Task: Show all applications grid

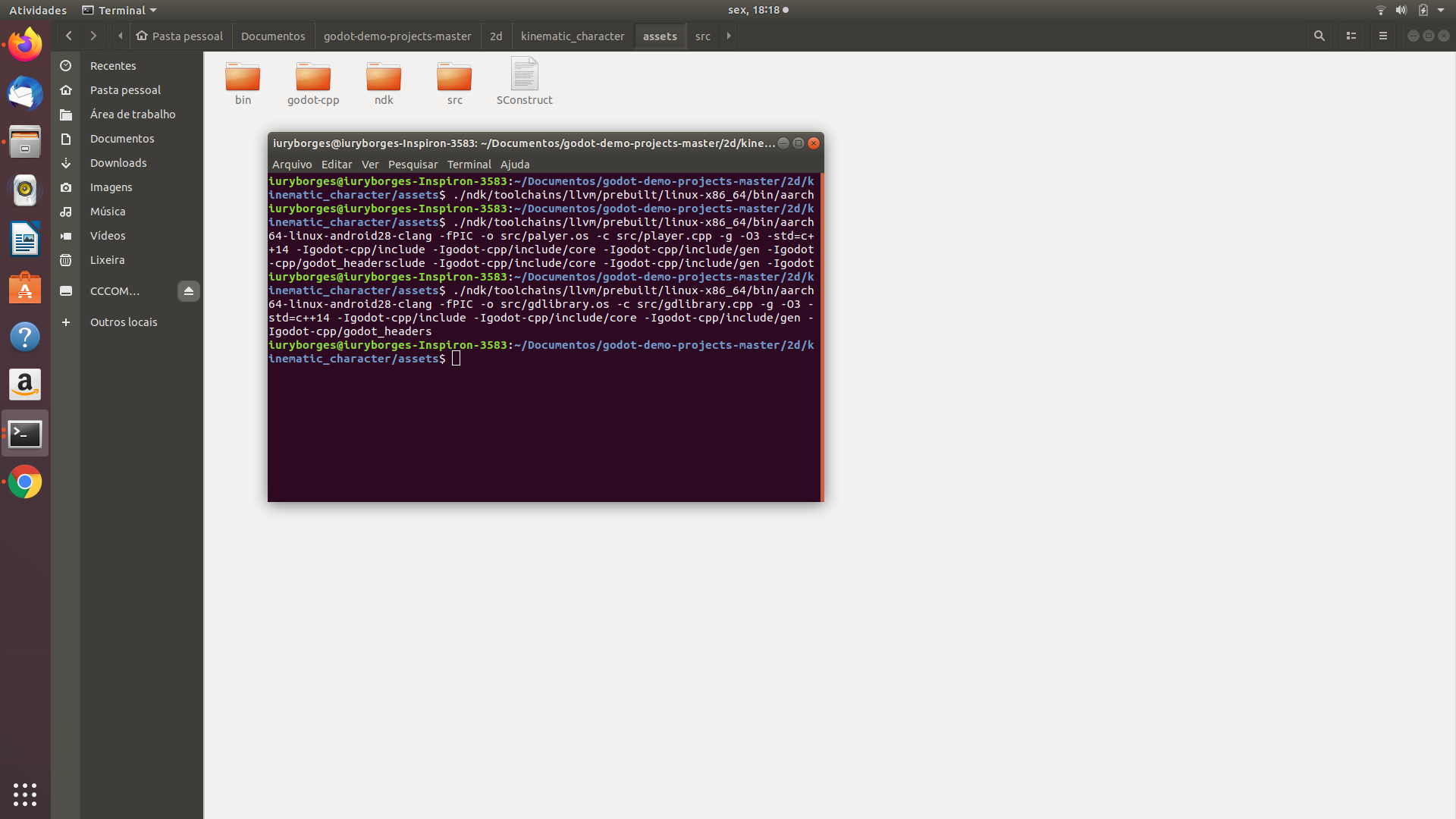Action: [x=25, y=794]
